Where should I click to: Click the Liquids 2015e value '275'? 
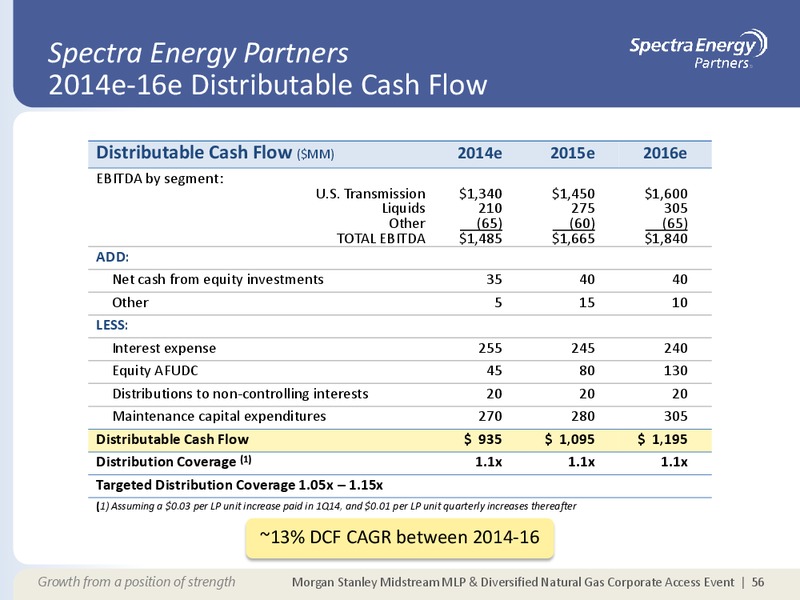[583, 208]
